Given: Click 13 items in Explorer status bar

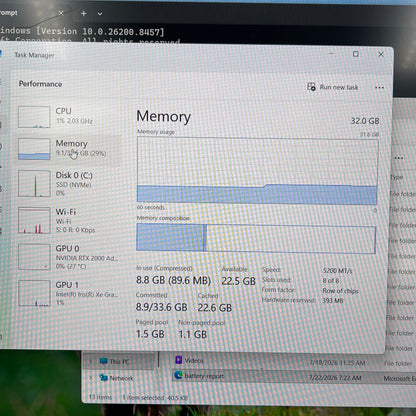Looking at the screenshot, I should (x=100, y=397).
